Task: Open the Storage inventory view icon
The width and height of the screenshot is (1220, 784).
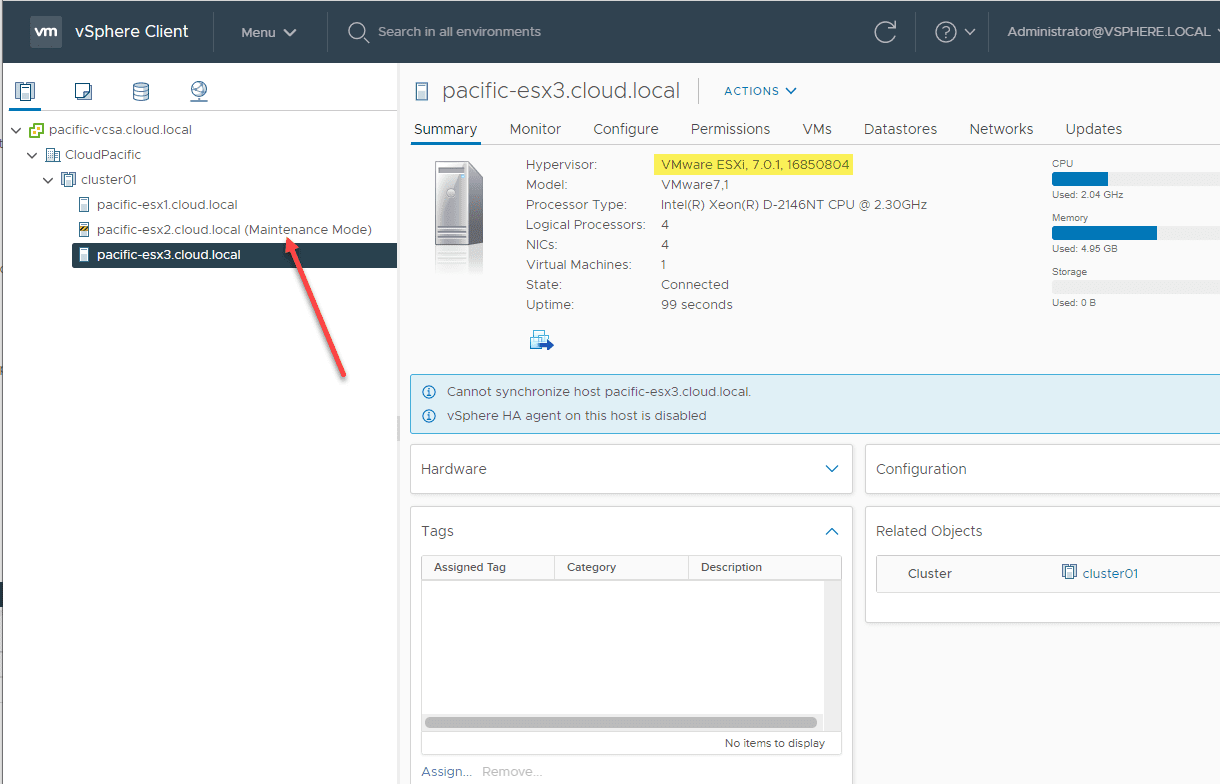Action: point(141,92)
